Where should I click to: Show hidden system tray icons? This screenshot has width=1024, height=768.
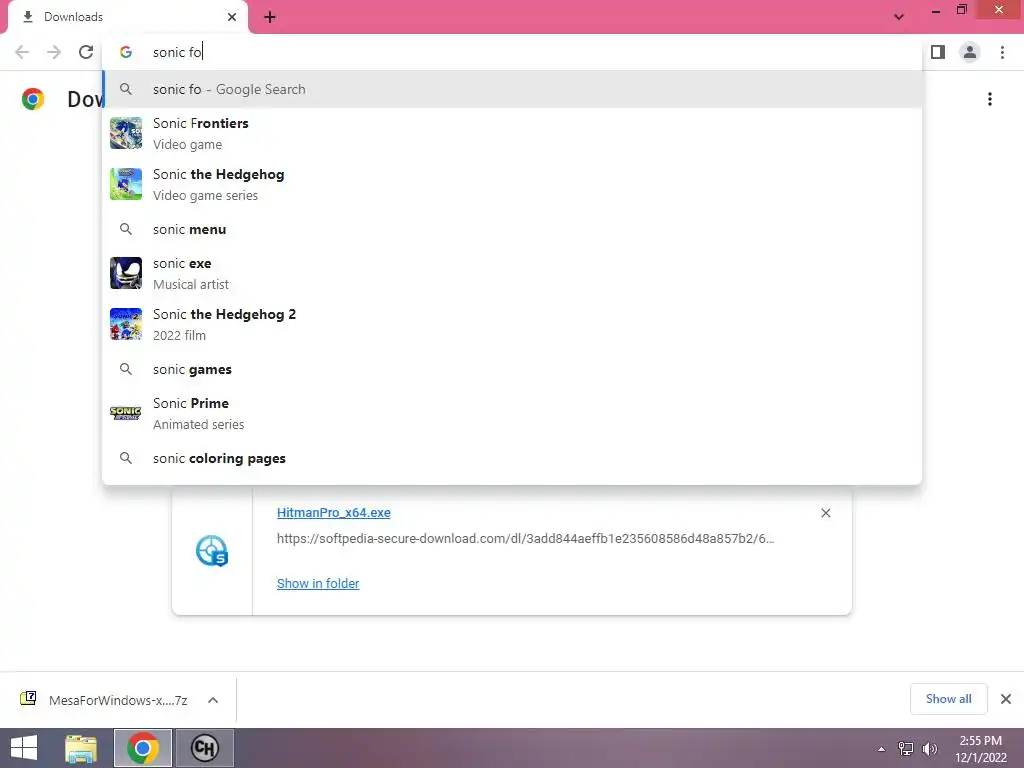pyautogui.click(x=882, y=749)
